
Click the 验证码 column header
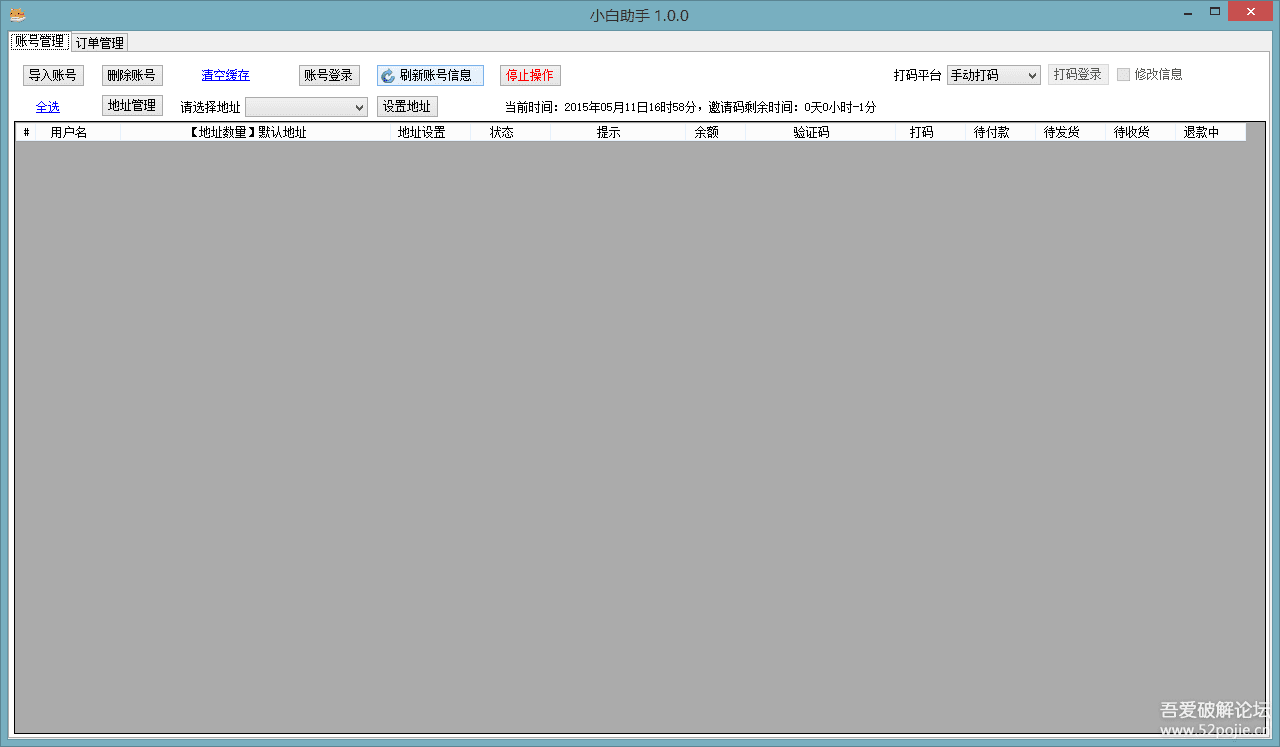(821, 132)
